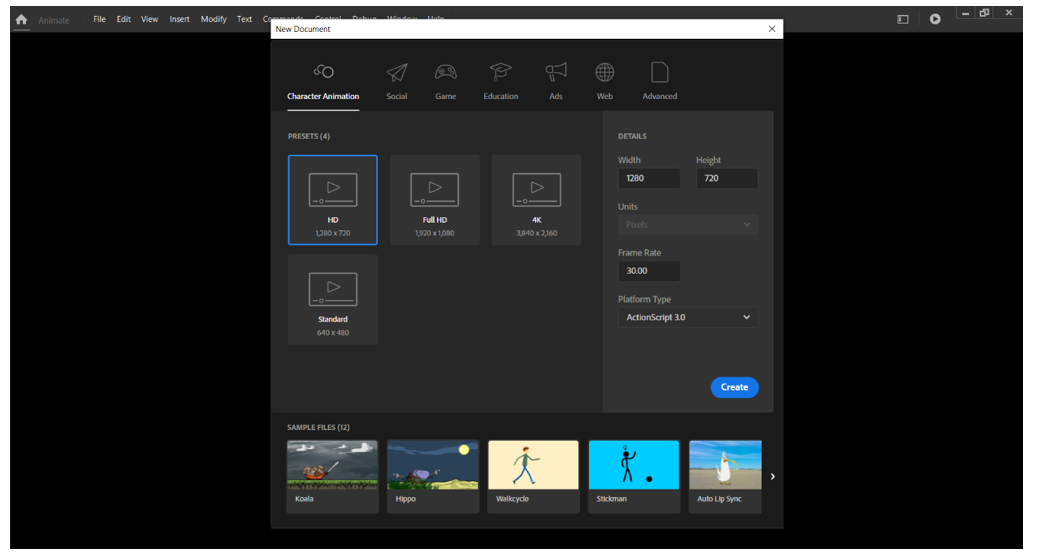The width and height of the screenshot is (1037, 557).
Task: Pick the Standard 640 x 480 preset
Action: 333,299
